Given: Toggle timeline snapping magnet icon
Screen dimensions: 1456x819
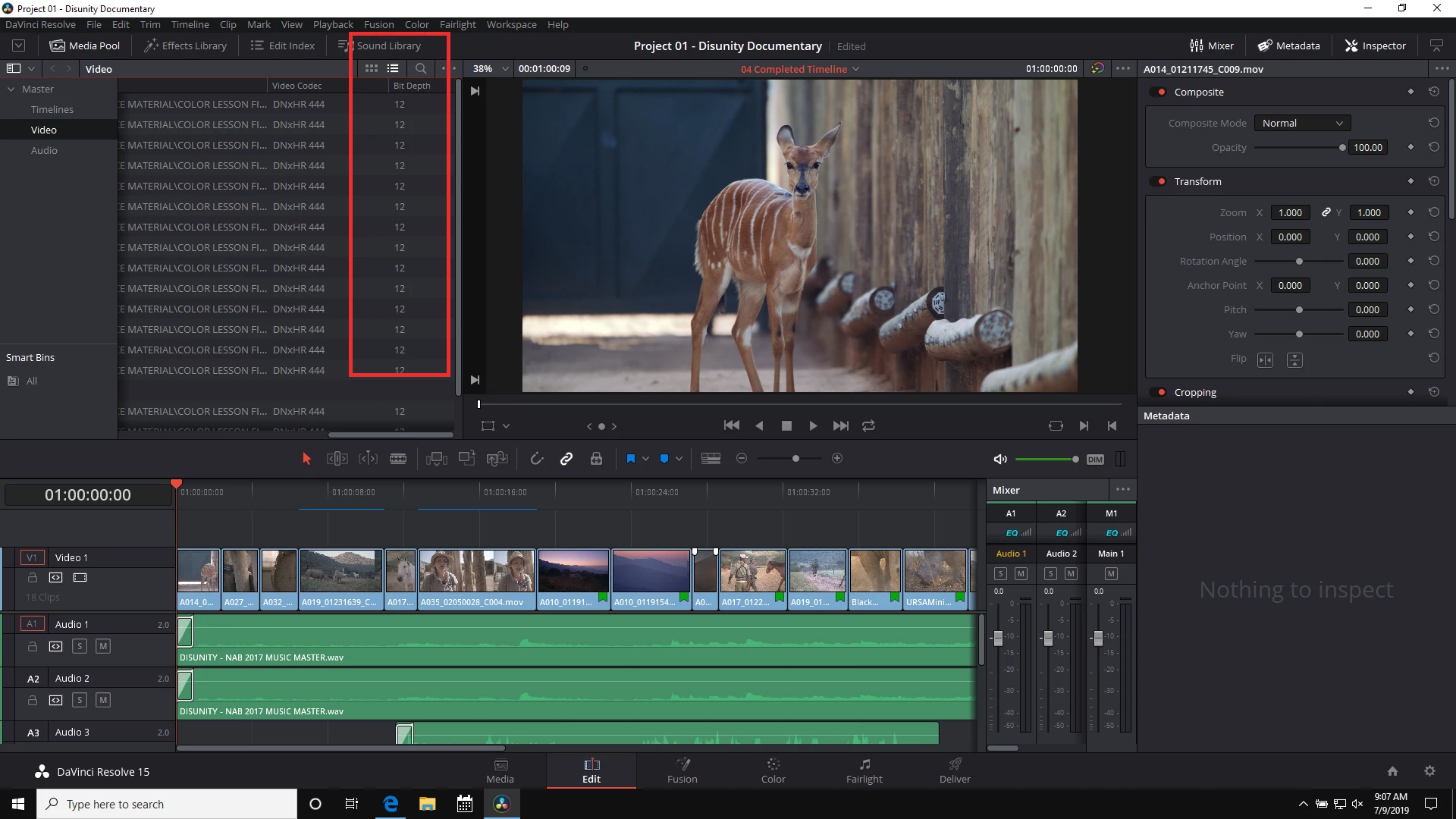Looking at the screenshot, I should coord(536,459).
